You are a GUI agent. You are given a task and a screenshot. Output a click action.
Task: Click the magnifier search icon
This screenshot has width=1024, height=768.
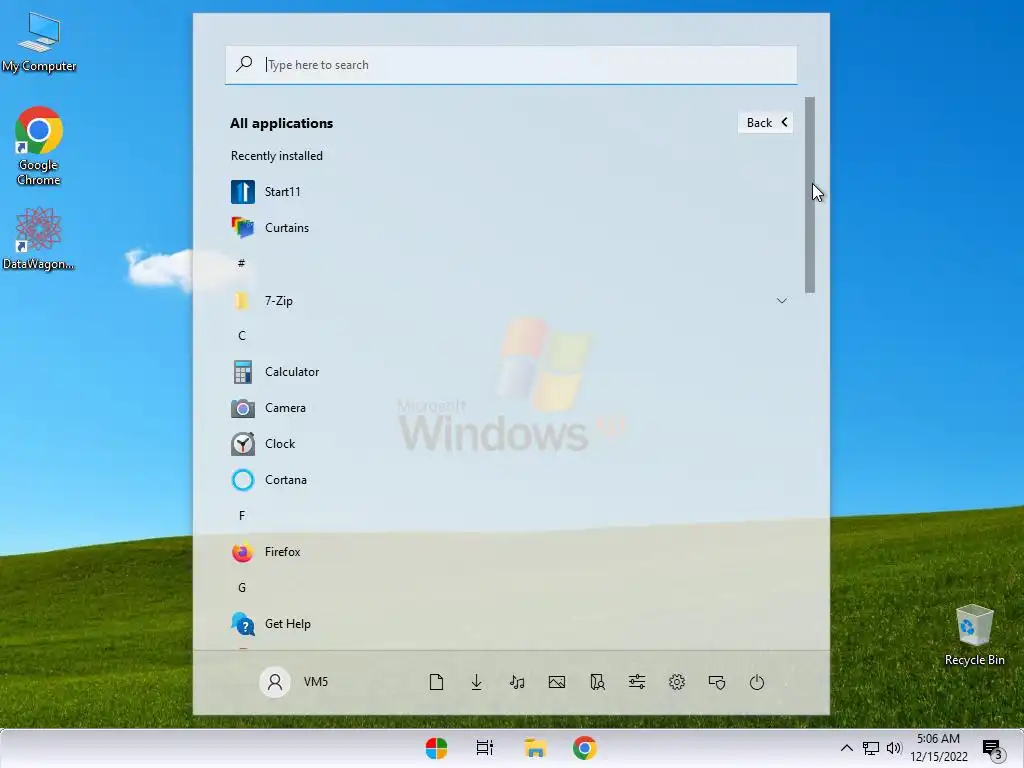[x=244, y=63]
